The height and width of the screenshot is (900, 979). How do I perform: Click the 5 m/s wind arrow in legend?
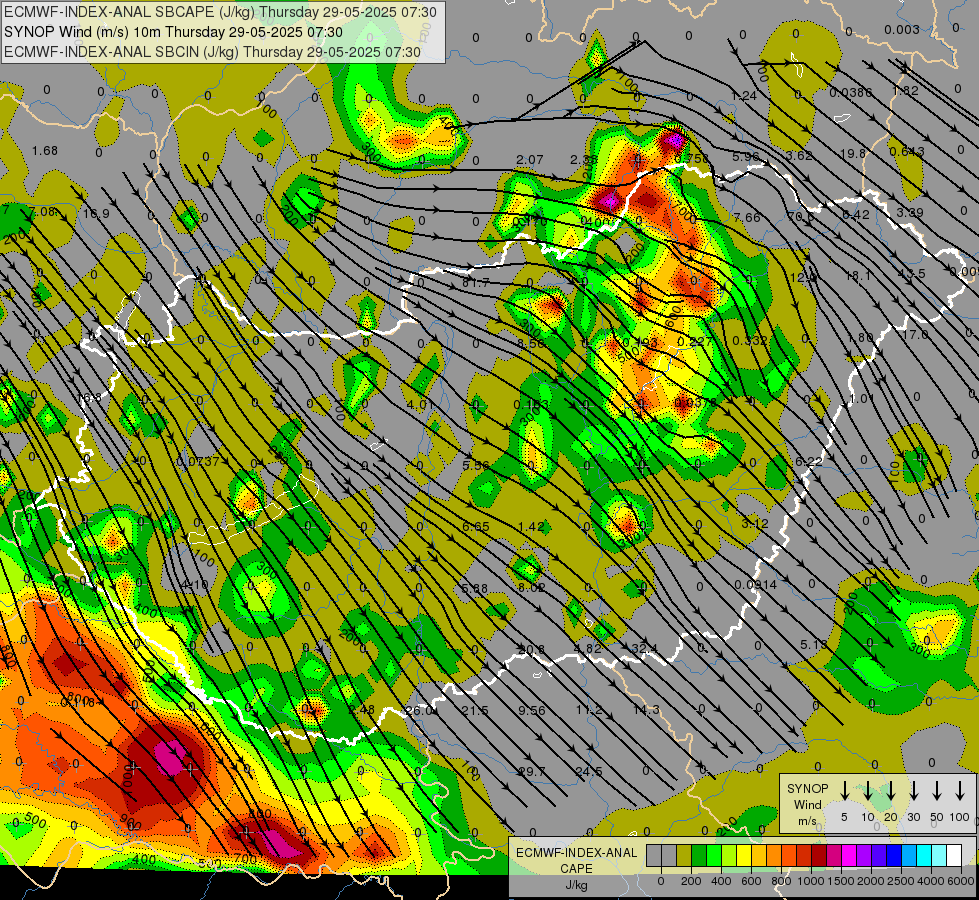844,790
